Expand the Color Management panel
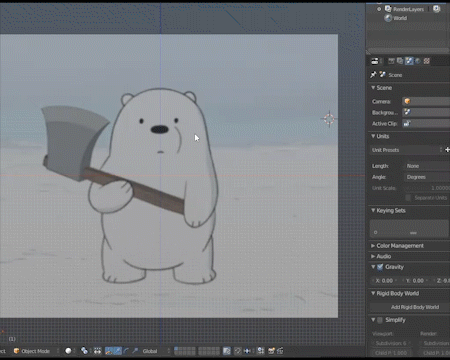 click(x=373, y=246)
